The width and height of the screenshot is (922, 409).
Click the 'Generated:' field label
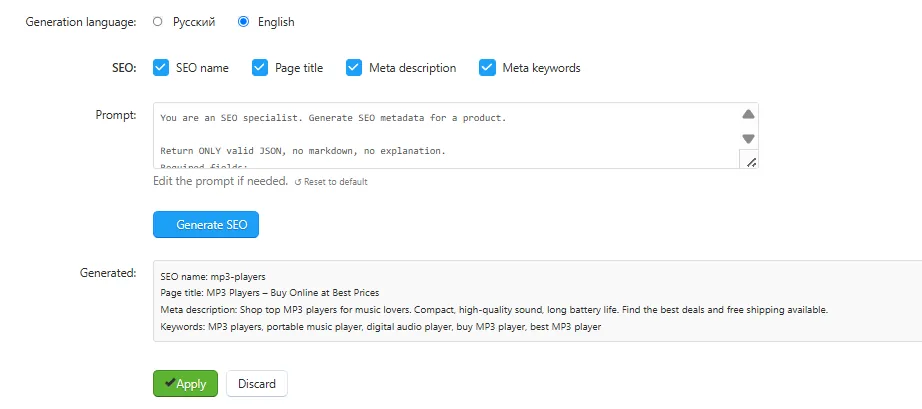108,273
